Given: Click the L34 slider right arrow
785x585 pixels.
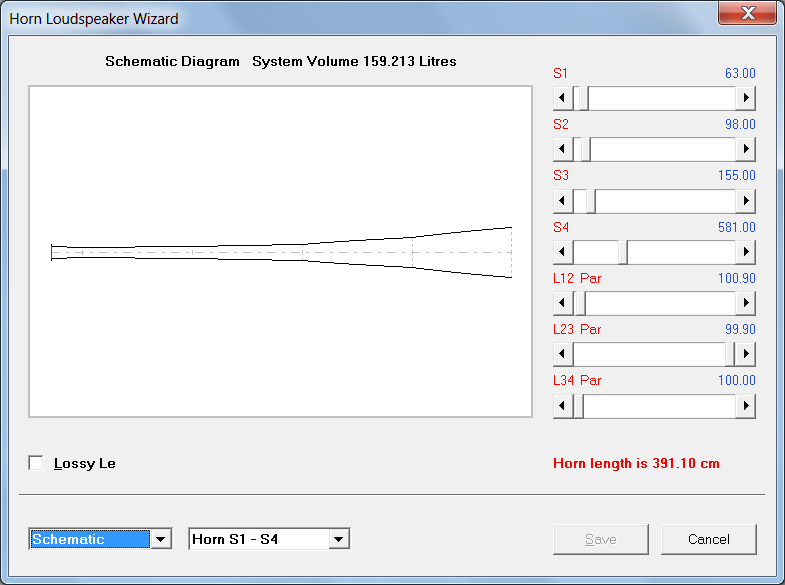Looking at the screenshot, I should [745, 406].
